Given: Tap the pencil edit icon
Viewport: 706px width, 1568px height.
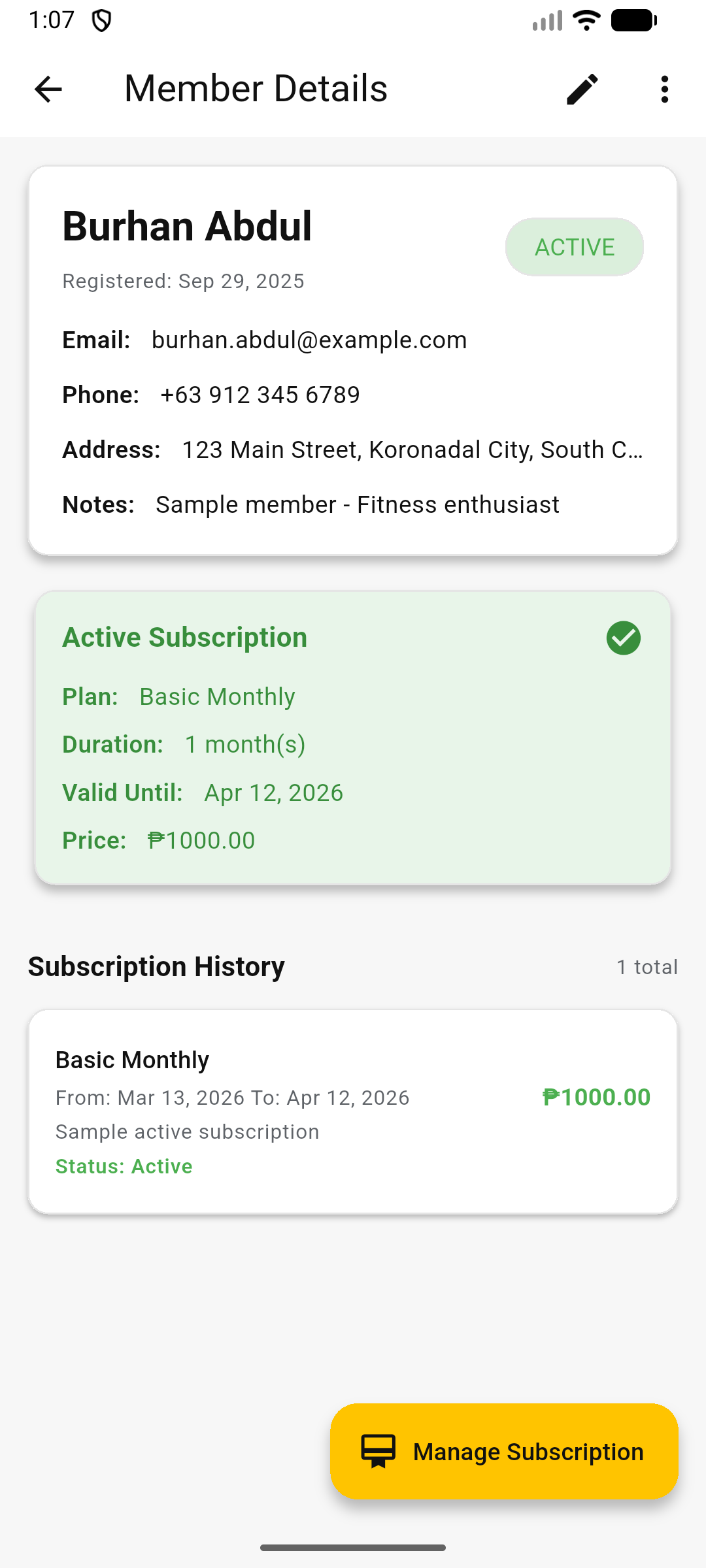Looking at the screenshot, I should tap(582, 89).
